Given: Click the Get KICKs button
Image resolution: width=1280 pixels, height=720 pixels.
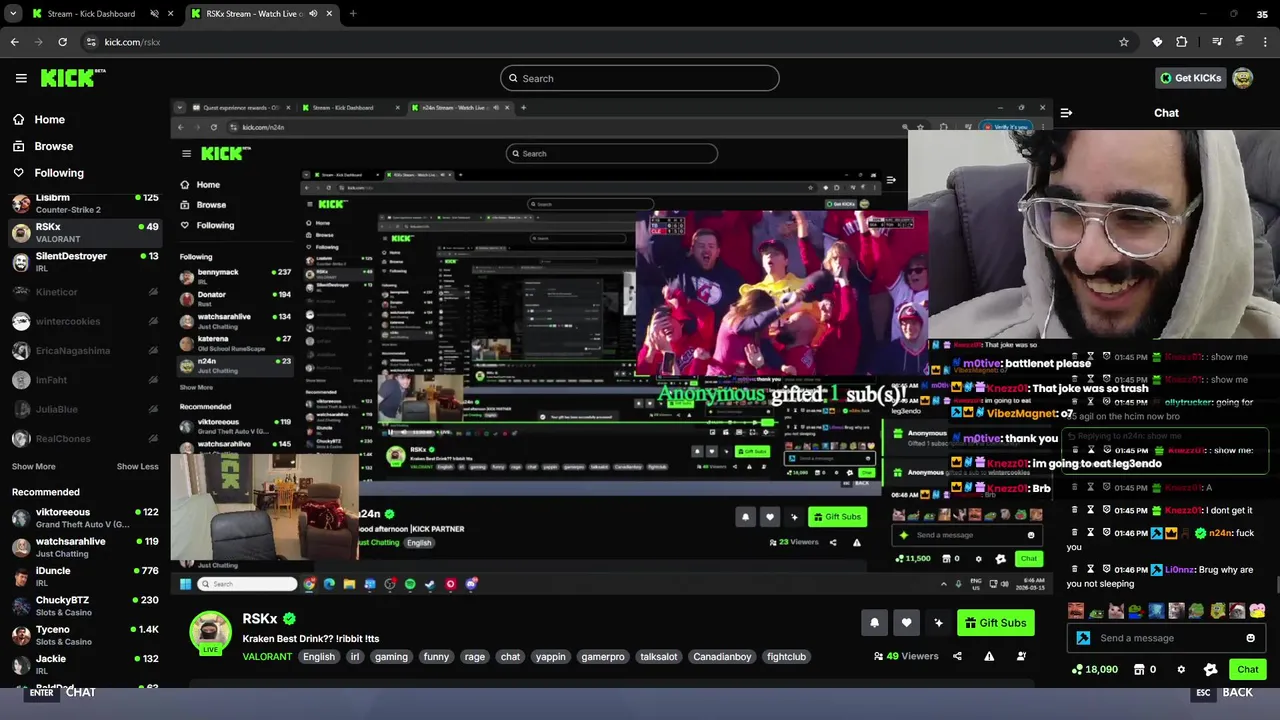Looking at the screenshot, I should pyautogui.click(x=1190, y=78).
